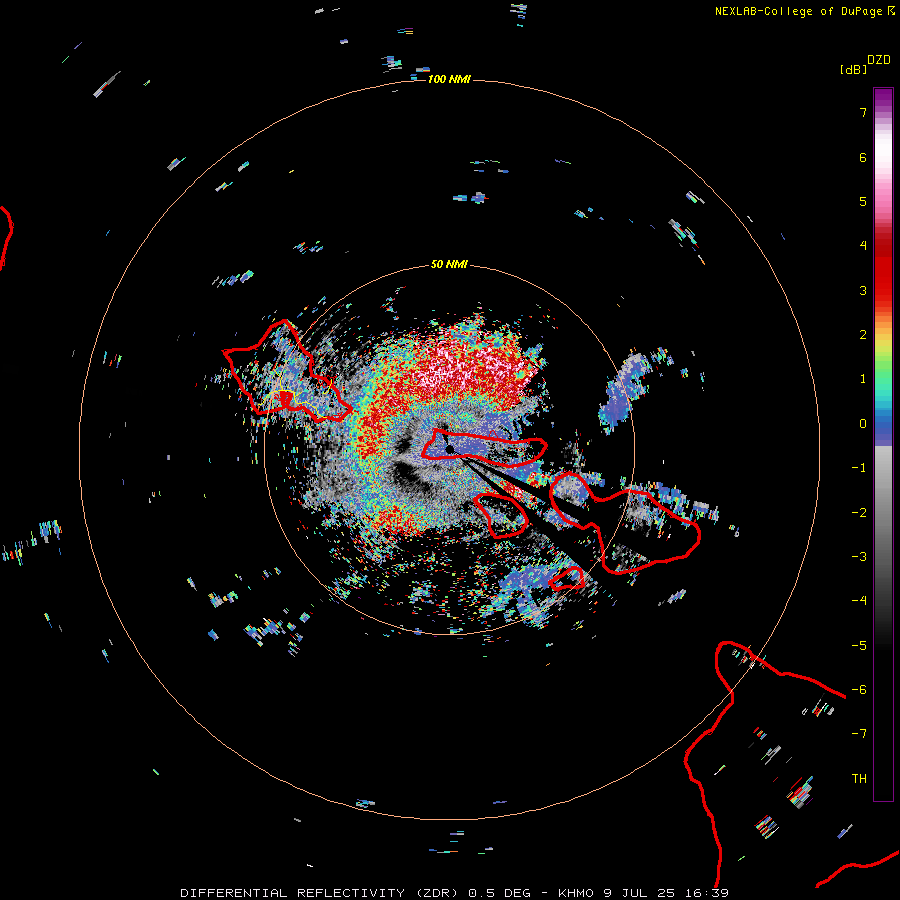
Task: Click the magenta top of the color bar
Action: (x=883, y=98)
